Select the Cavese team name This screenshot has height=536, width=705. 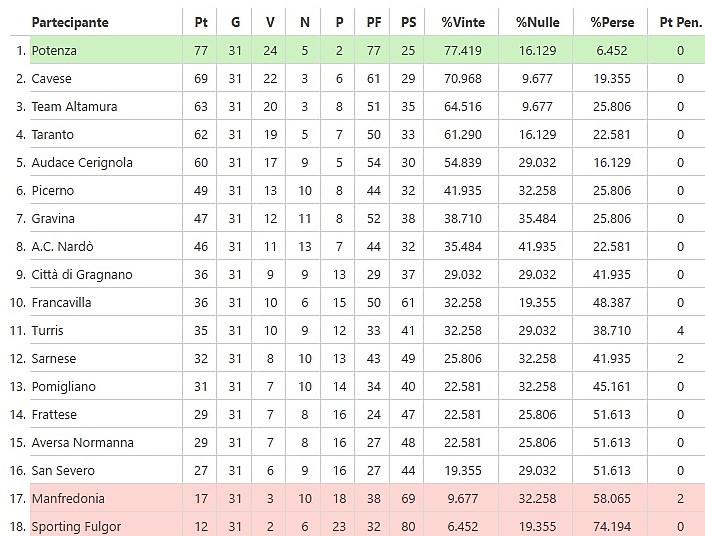tap(51, 79)
